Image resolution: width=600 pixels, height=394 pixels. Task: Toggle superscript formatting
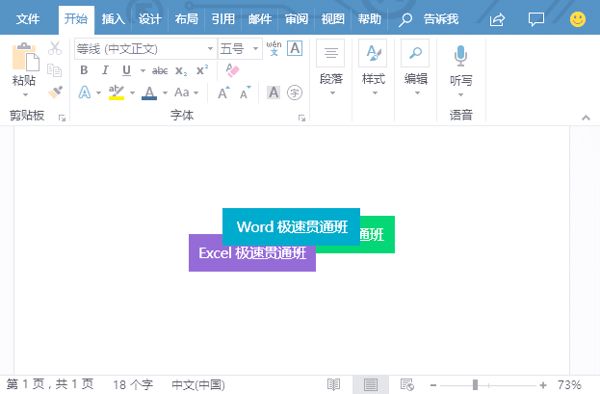pos(202,70)
